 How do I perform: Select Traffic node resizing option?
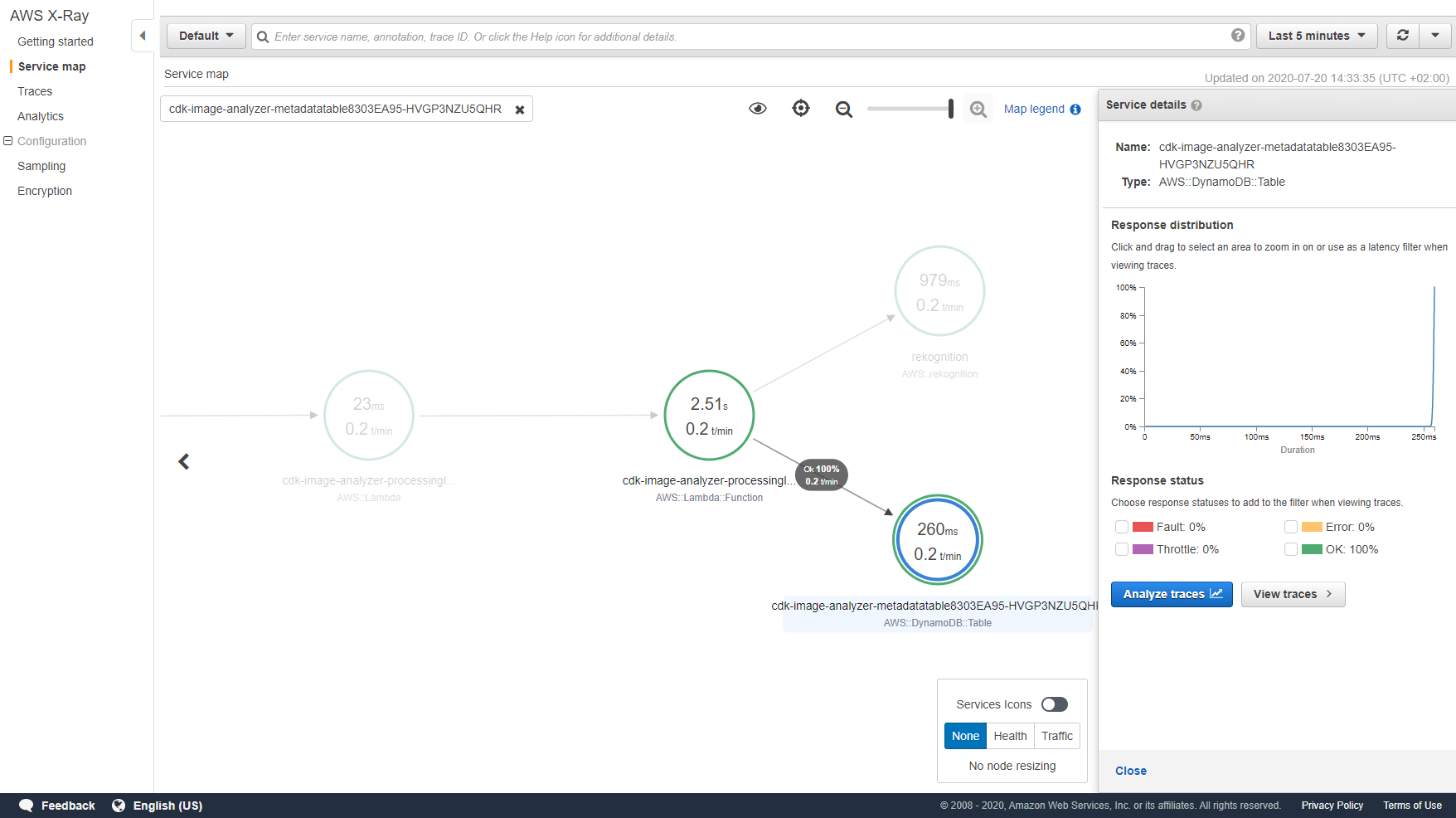pos(1057,736)
